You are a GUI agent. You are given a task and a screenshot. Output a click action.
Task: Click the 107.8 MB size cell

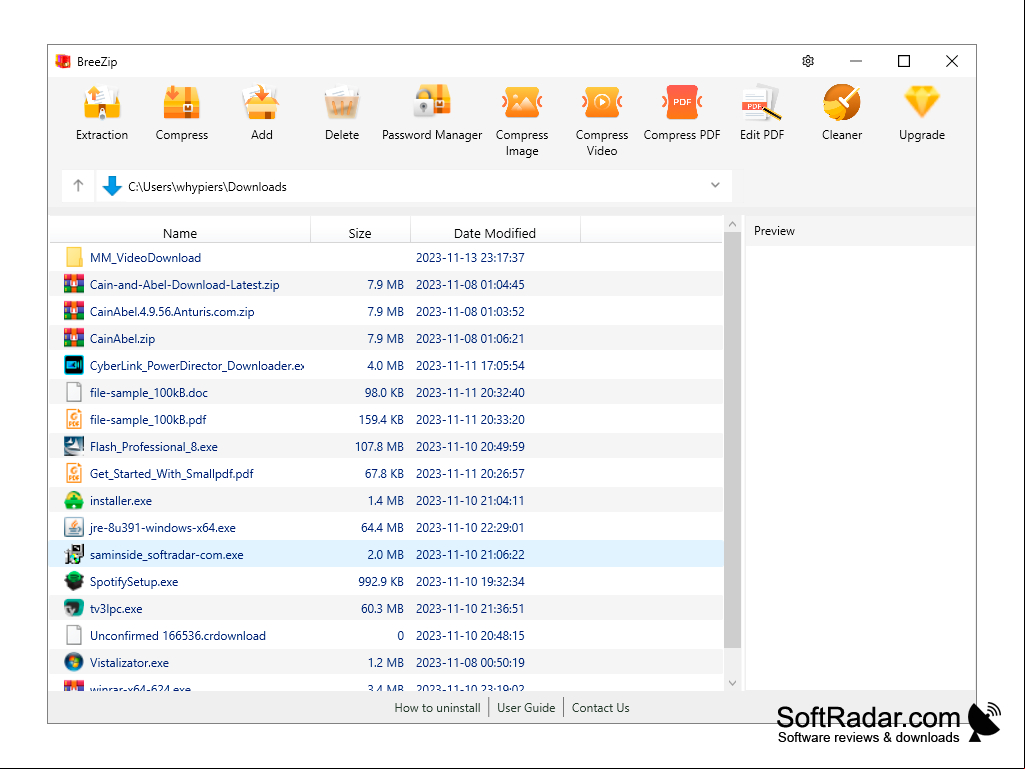(x=379, y=447)
